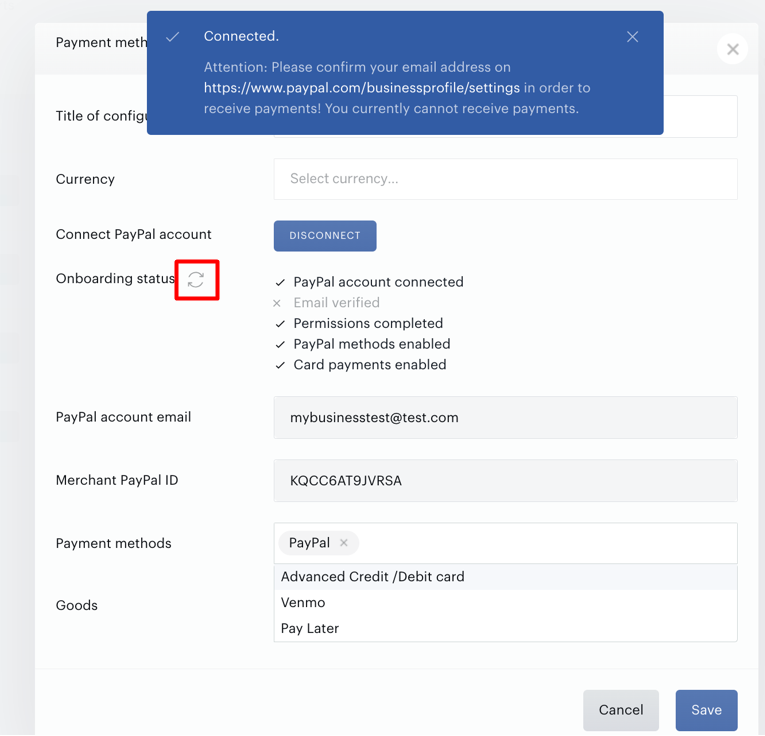Refresh the onboarding status icon
Viewport: 765px width, 736px height.
(196, 280)
